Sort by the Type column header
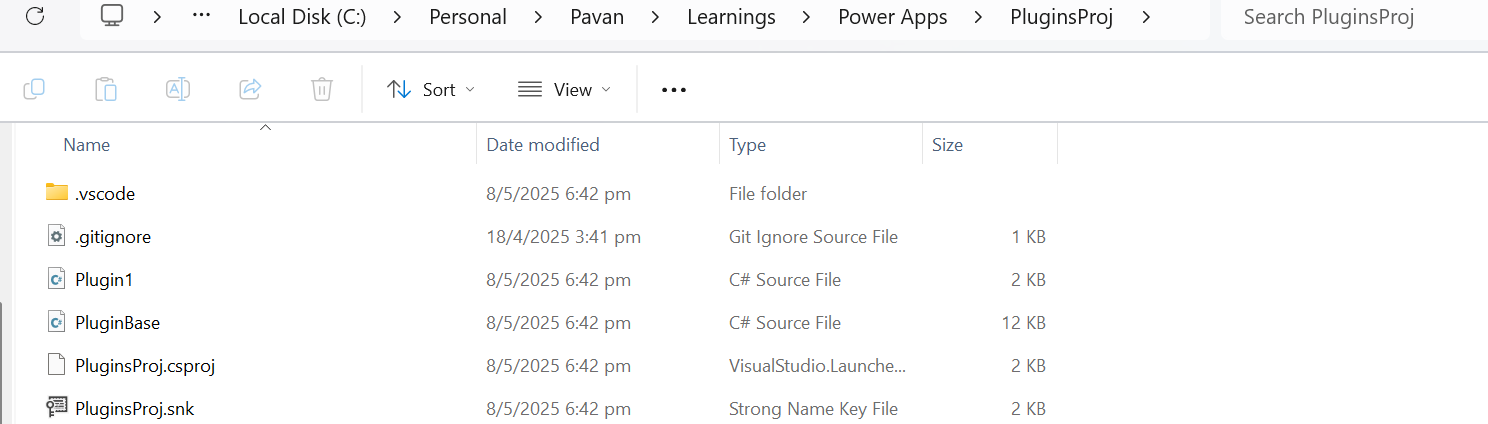Image resolution: width=1488 pixels, height=424 pixels. (747, 145)
